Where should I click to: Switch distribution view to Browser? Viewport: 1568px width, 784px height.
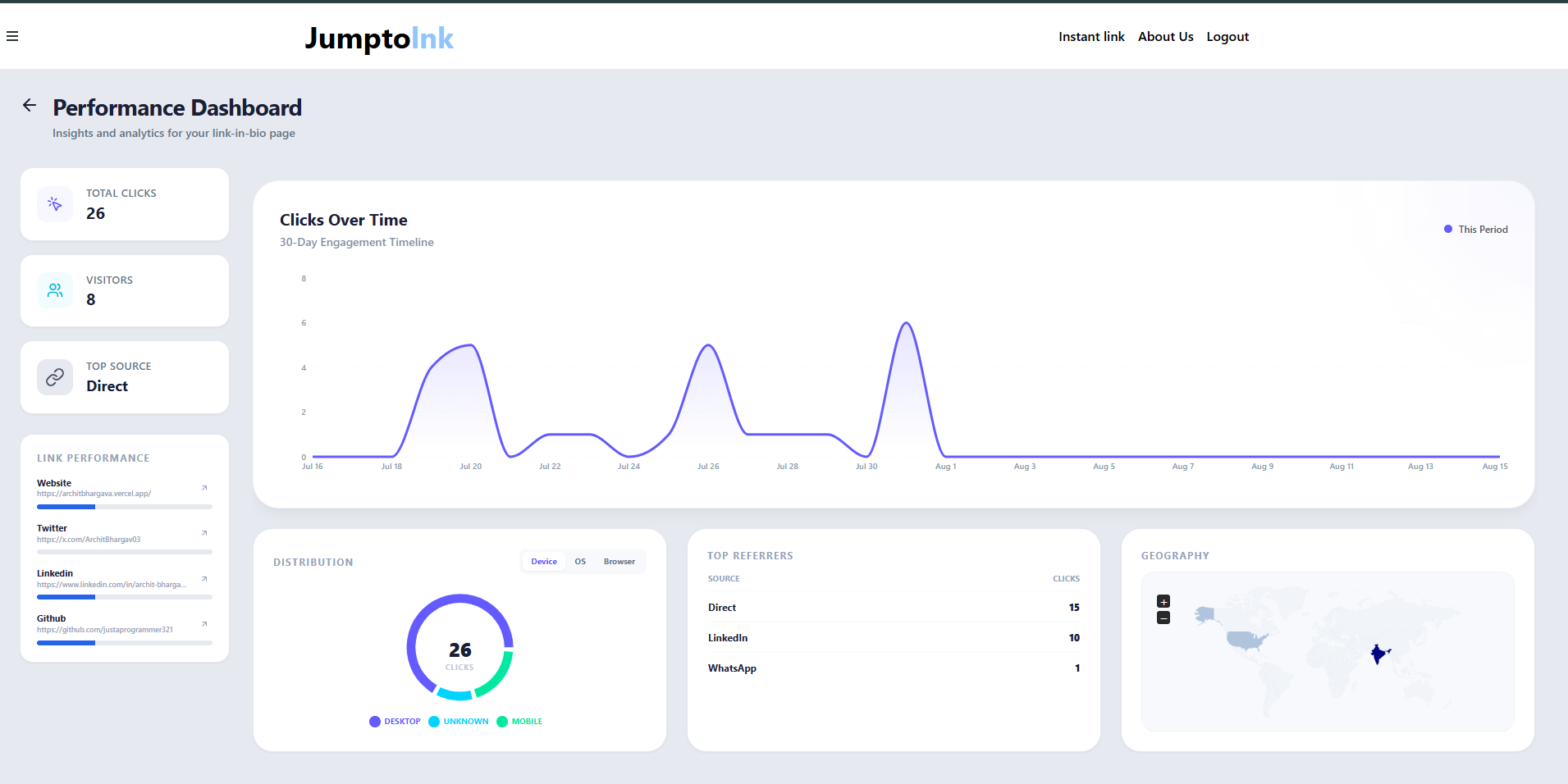coord(619,562)
